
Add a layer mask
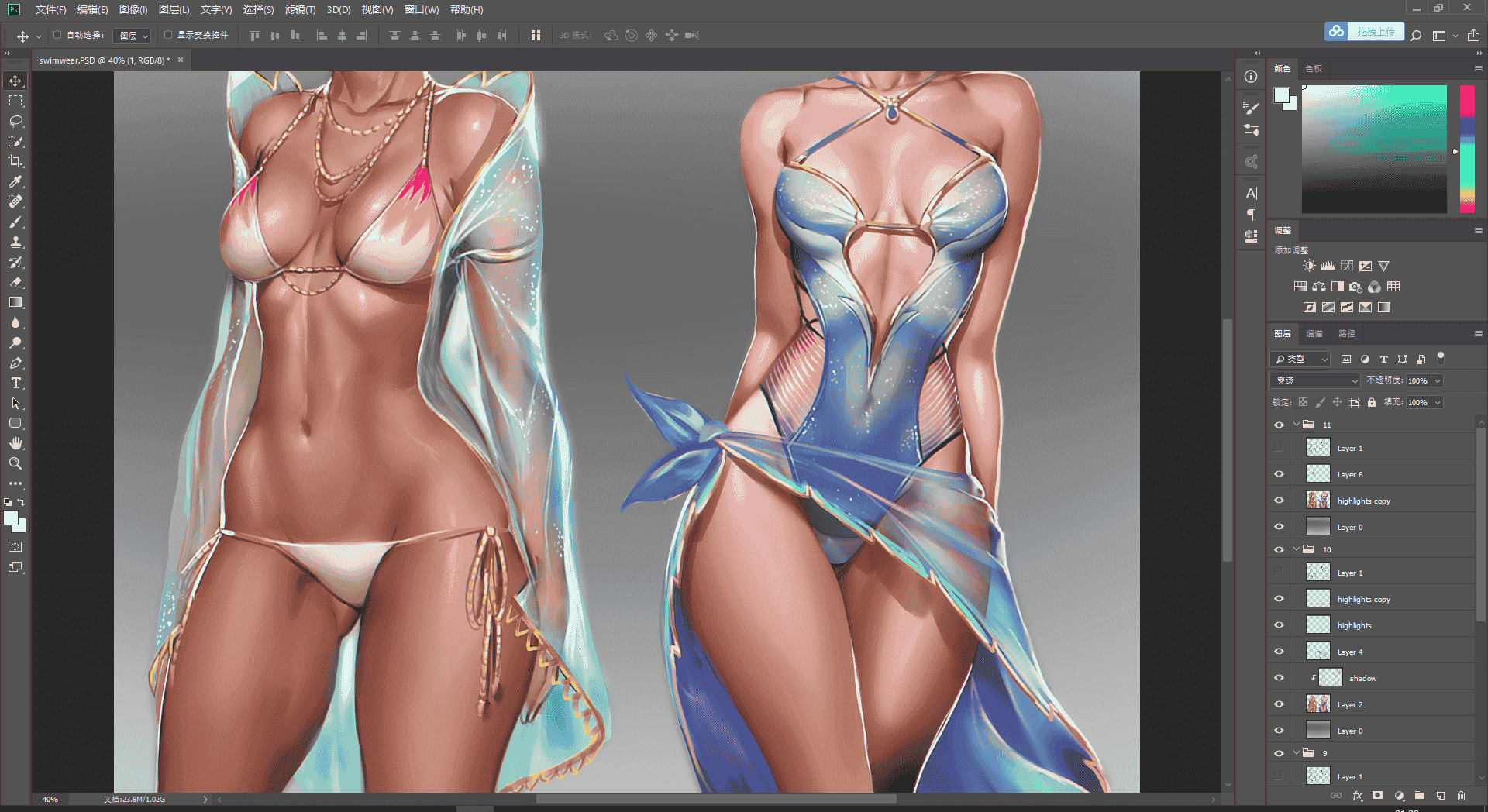(1377, 796)
